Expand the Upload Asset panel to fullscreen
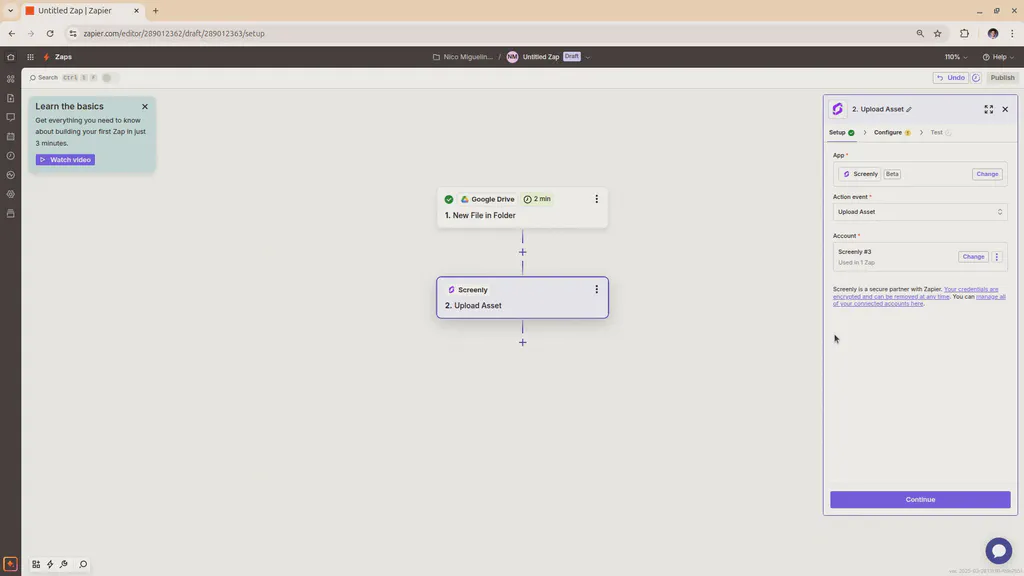The width and height of the screenshot is (1024, 576). 989,109
